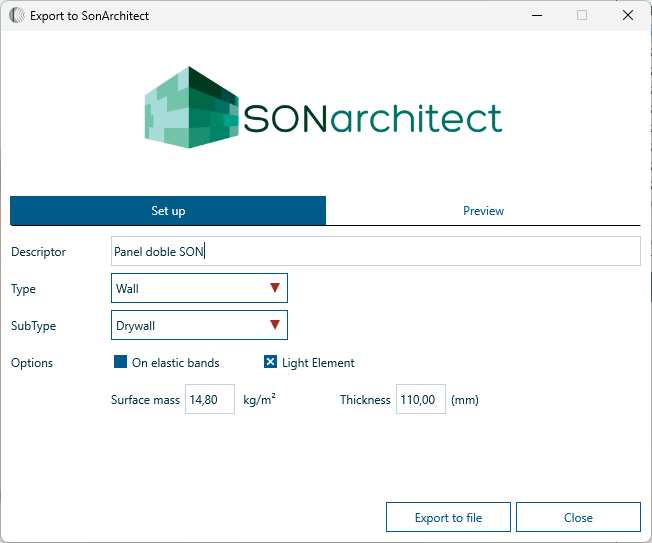Click the SonArchitect app icon in title bar
The width and height of the screenshot is (652, 543).
pyautogui.click(x=17, y=16)
